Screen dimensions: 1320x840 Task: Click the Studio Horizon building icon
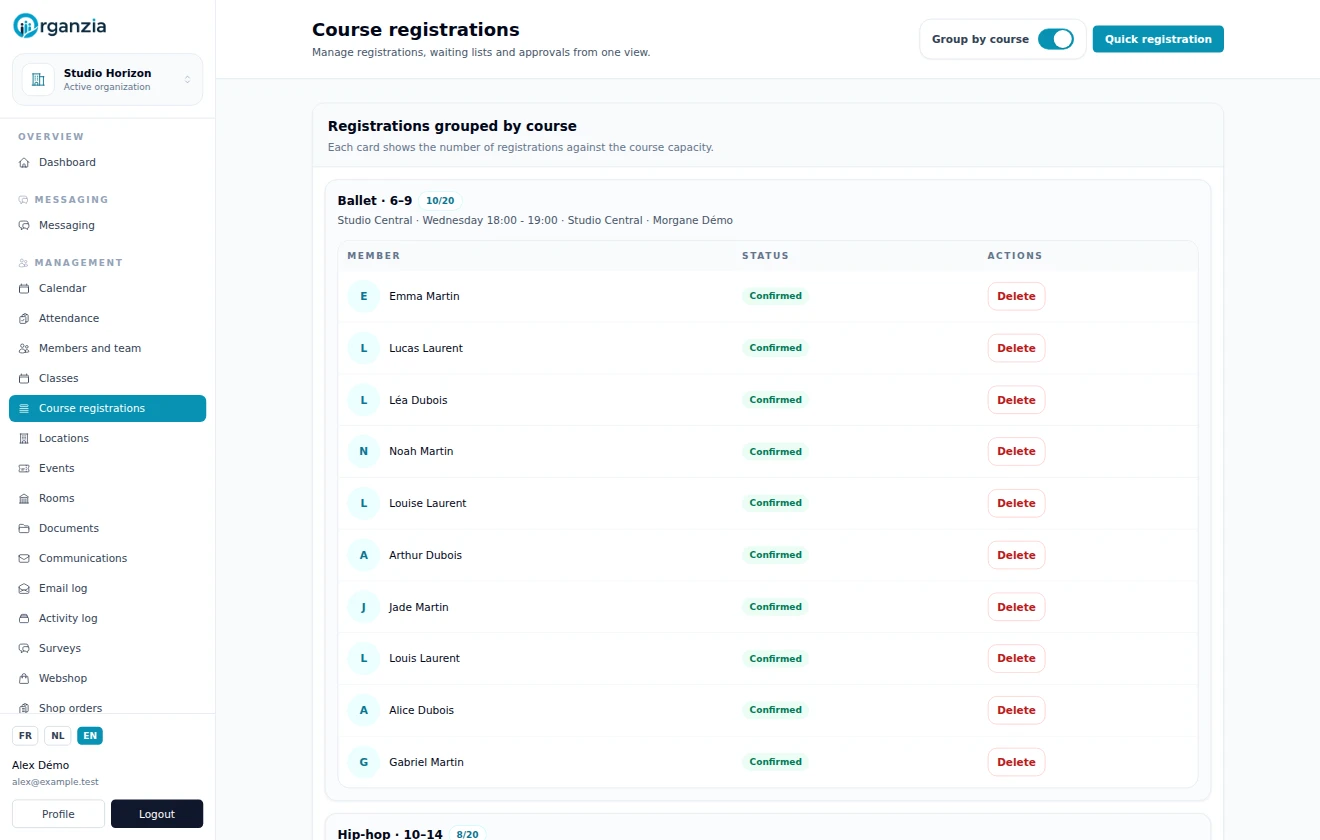point(38,80)
